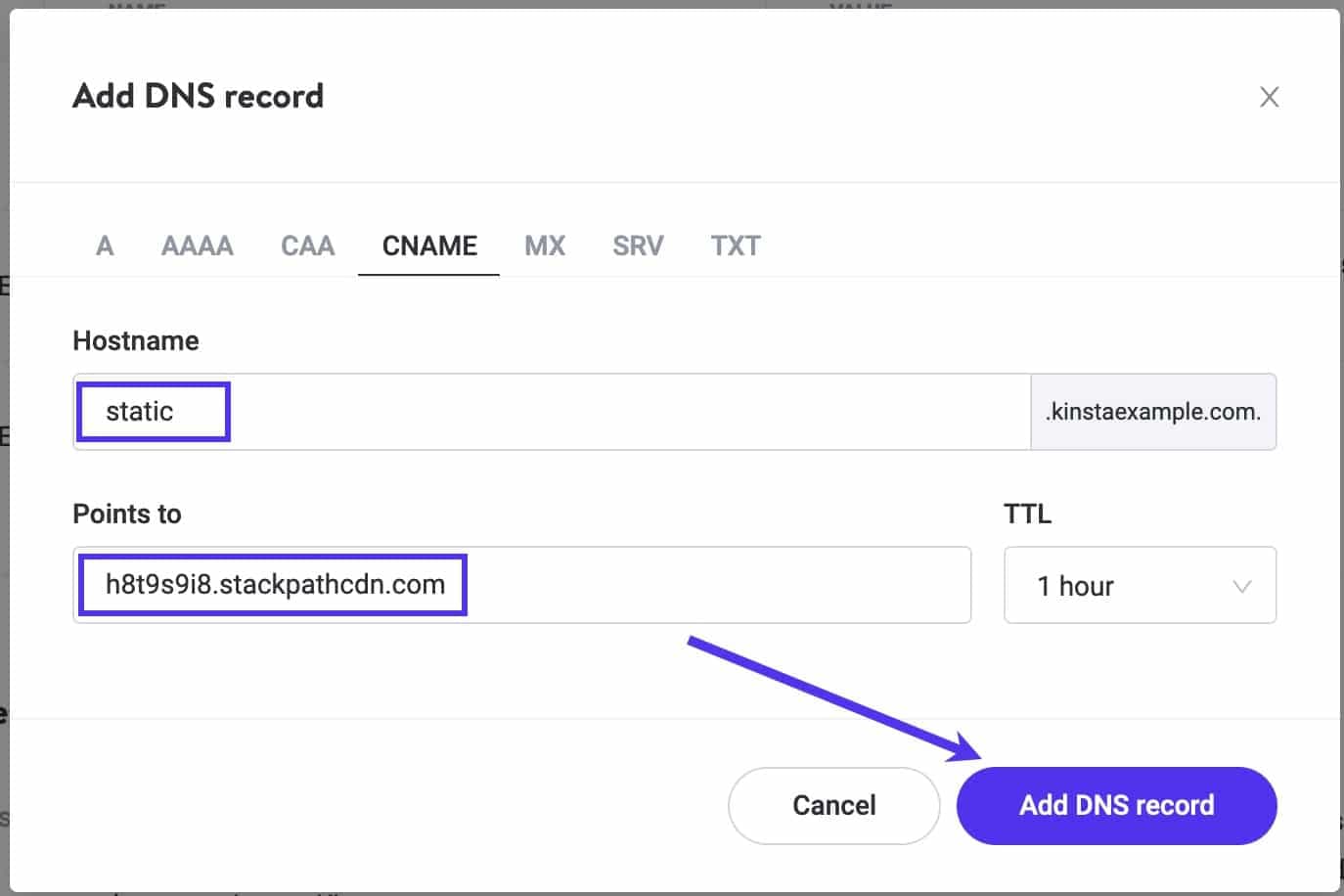Select the AAAA record tab
Screen dimensions: 1344x896
pos(197,246)
